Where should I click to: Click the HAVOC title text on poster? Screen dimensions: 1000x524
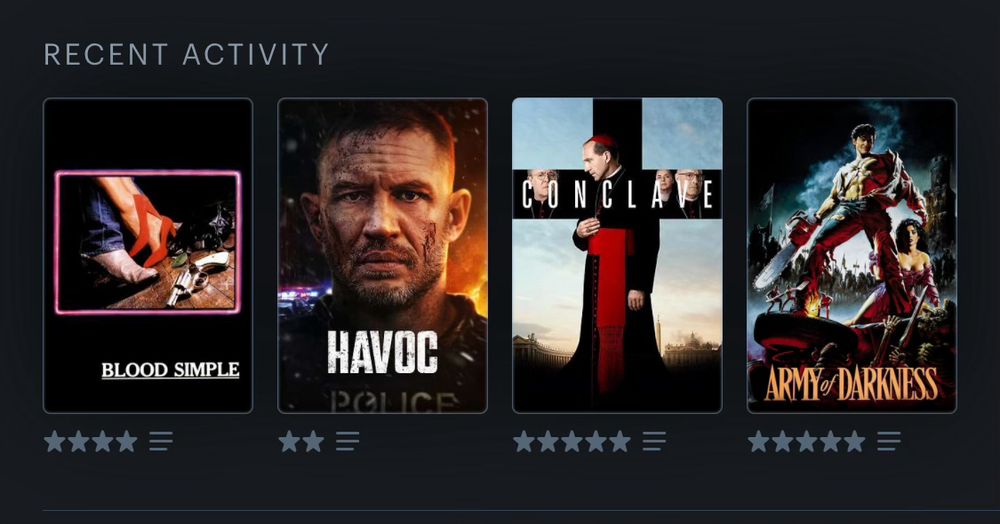pyautogui.click(x=383, y=352)
